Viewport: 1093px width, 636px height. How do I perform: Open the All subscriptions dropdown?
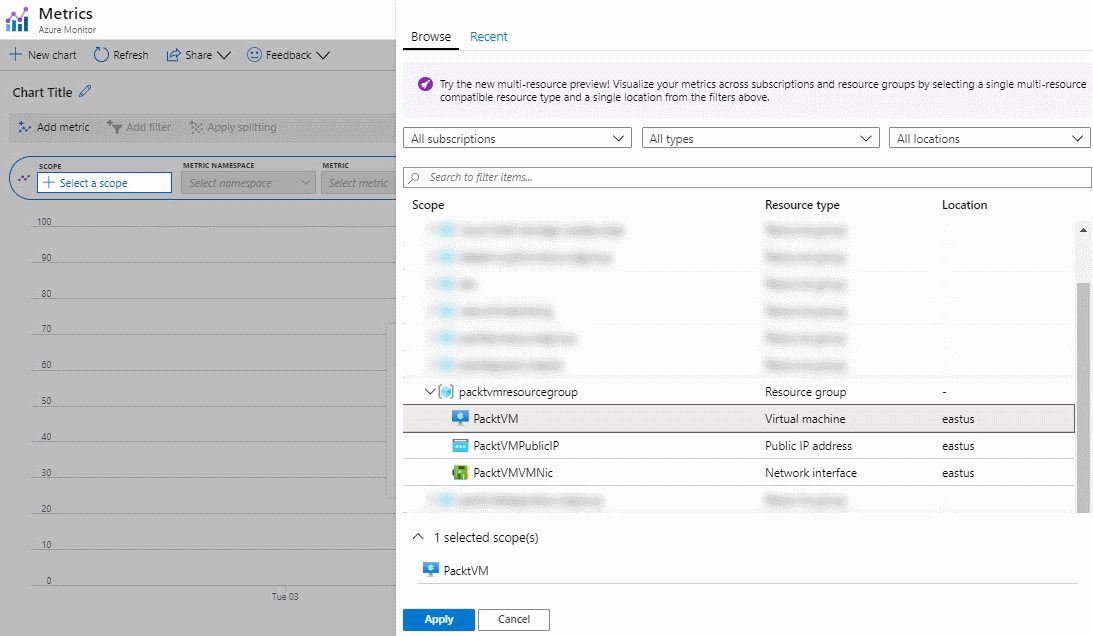click(x=517, y=138)
